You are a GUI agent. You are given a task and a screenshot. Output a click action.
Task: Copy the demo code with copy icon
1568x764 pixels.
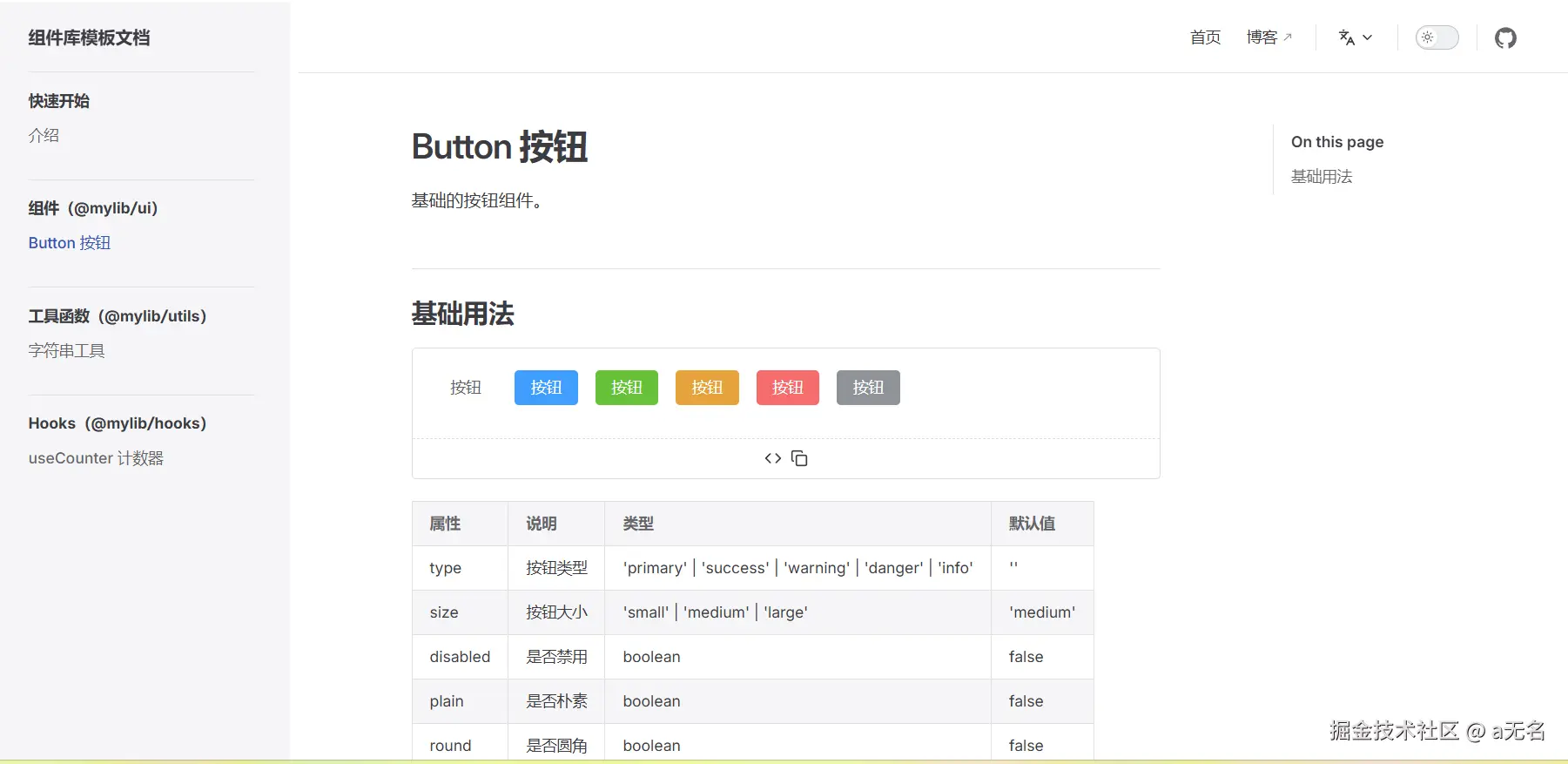point(799,458)
